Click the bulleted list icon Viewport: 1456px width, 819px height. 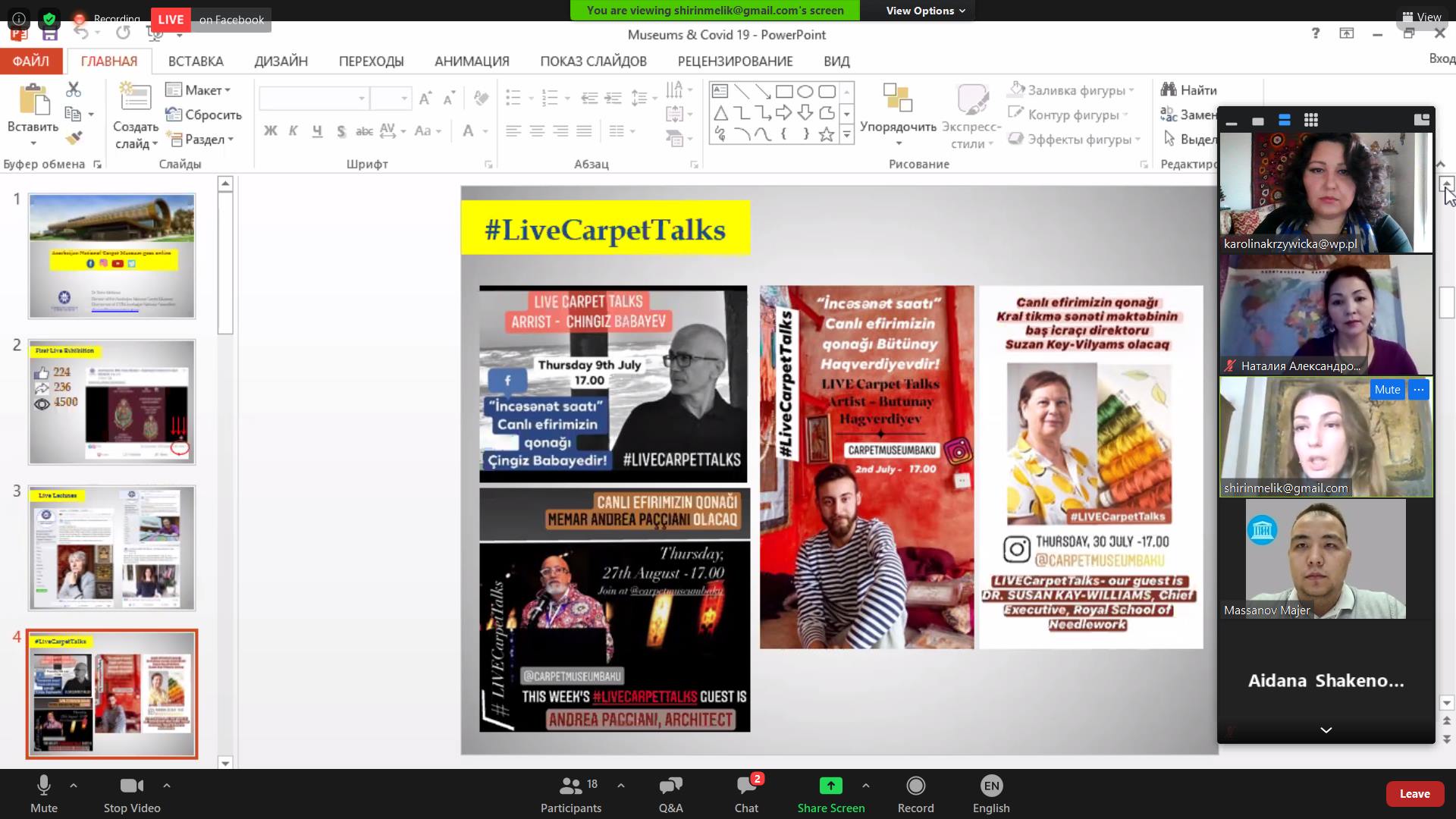click(513, 98)
